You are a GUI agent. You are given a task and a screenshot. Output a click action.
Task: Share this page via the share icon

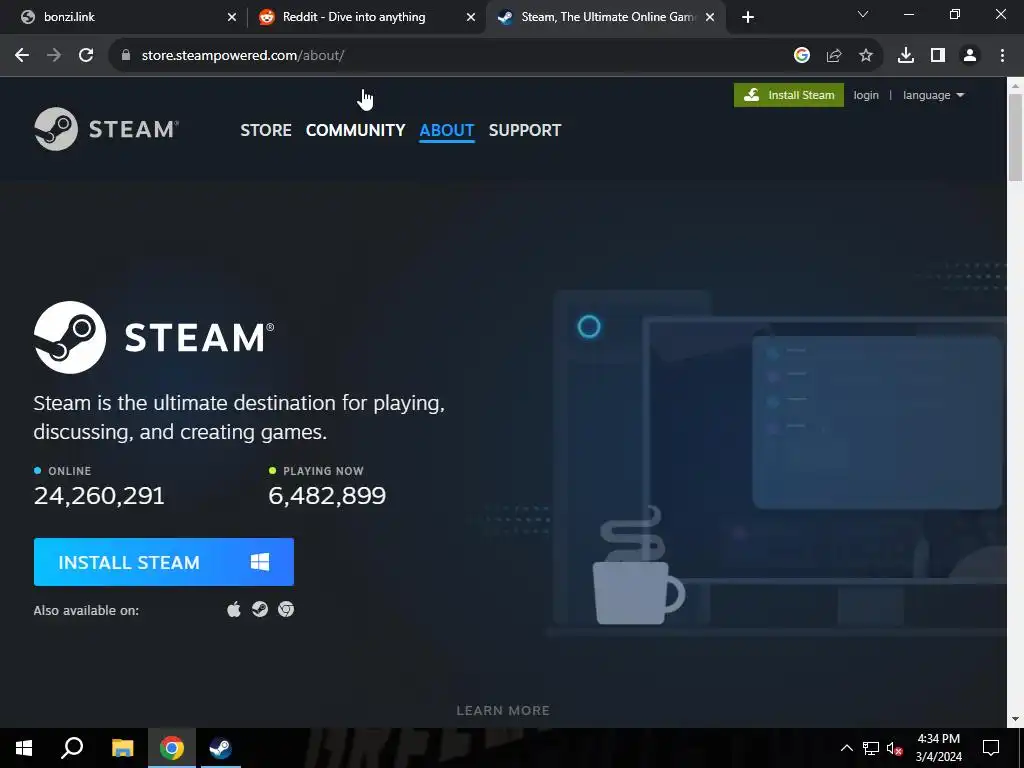click(834, 56)
